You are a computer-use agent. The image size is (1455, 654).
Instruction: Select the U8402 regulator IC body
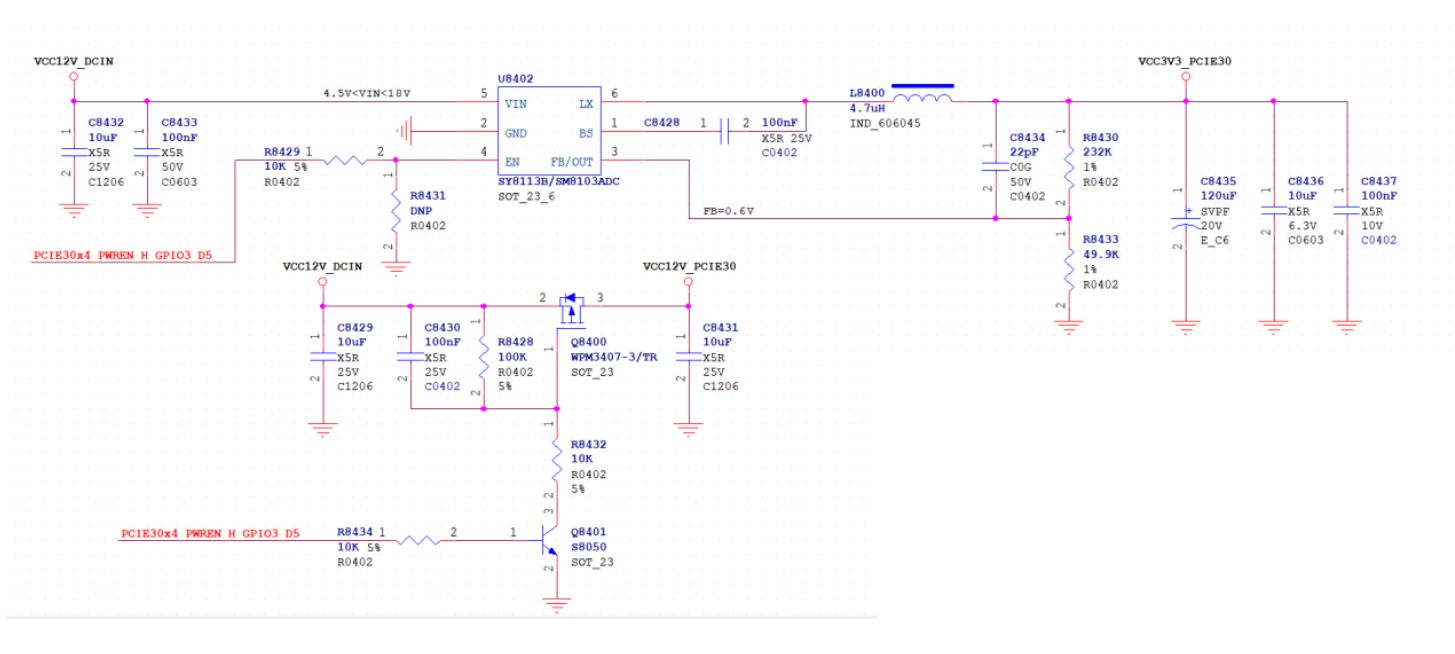pos(549,132)
